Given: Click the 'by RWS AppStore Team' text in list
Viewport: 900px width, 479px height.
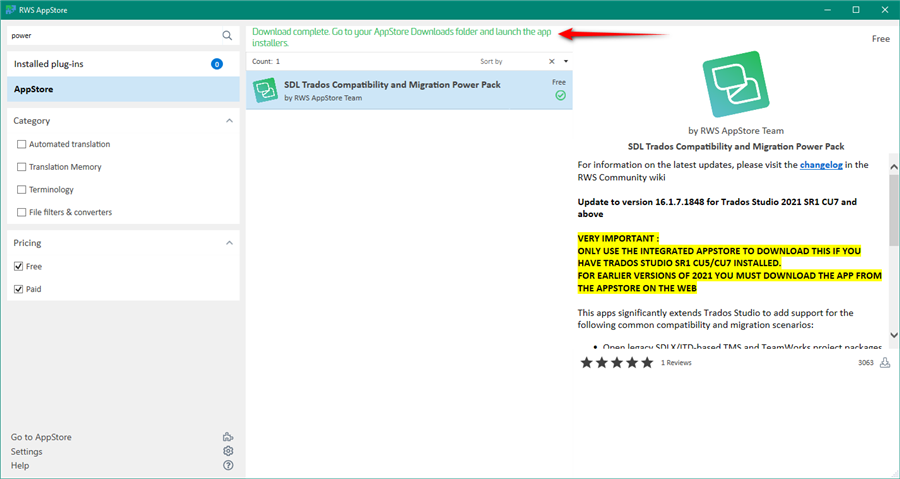Looking at the screenshot, I should click(323, 98).
